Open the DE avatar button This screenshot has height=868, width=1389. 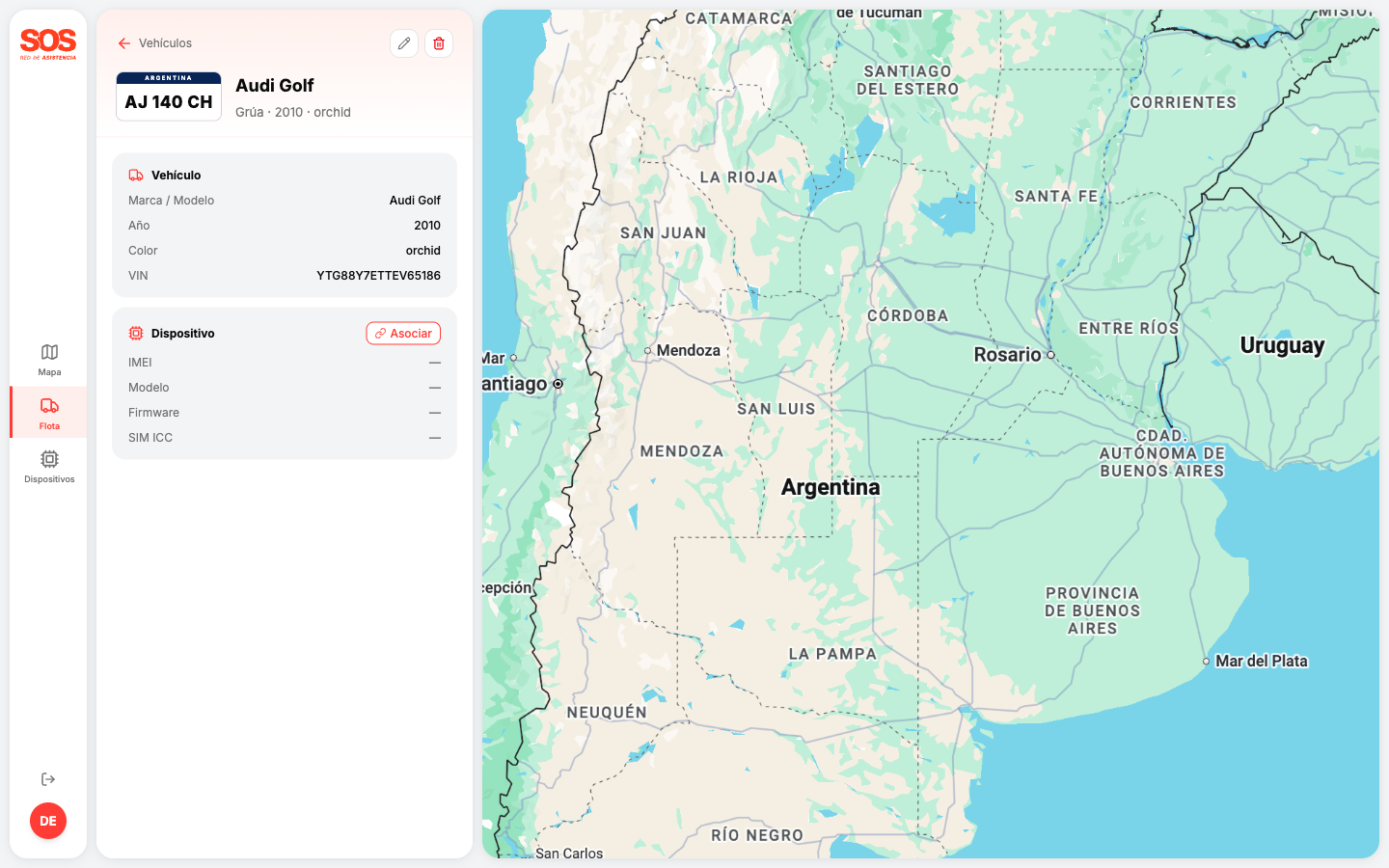(x=48, y=821)
